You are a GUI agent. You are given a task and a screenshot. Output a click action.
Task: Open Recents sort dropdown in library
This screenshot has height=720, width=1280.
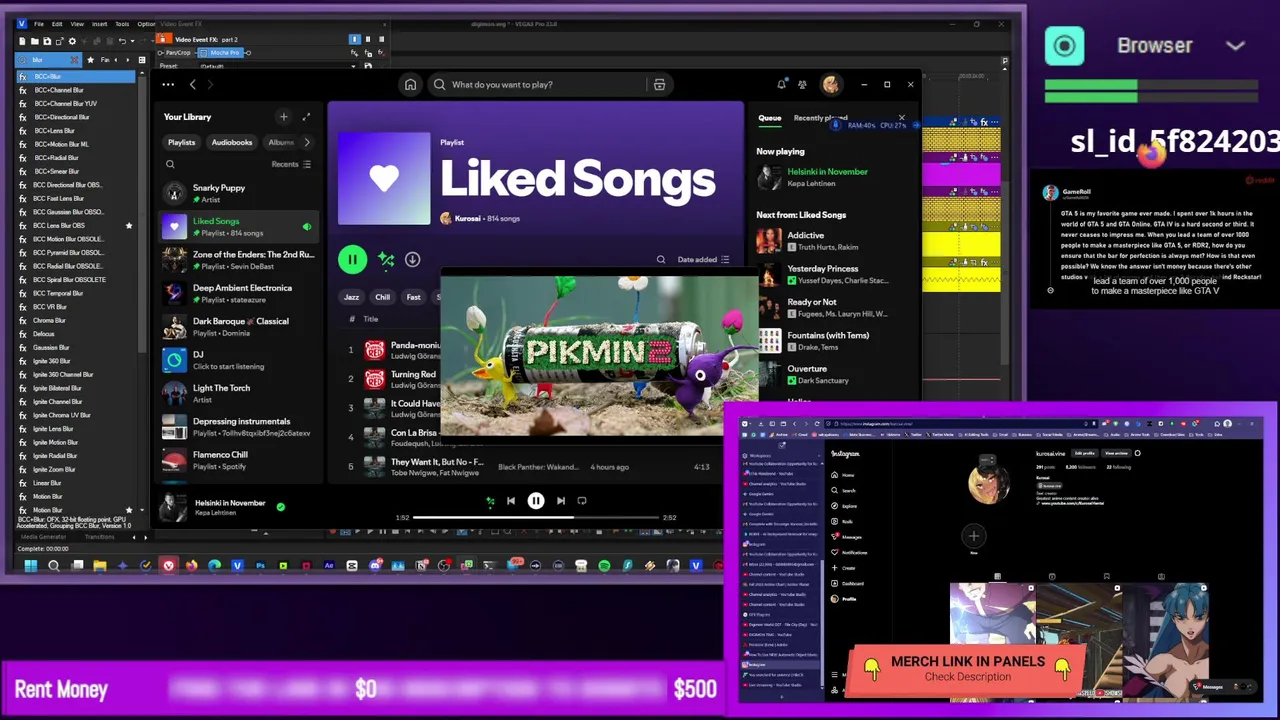pyautogui.click(x=291, y=164)
